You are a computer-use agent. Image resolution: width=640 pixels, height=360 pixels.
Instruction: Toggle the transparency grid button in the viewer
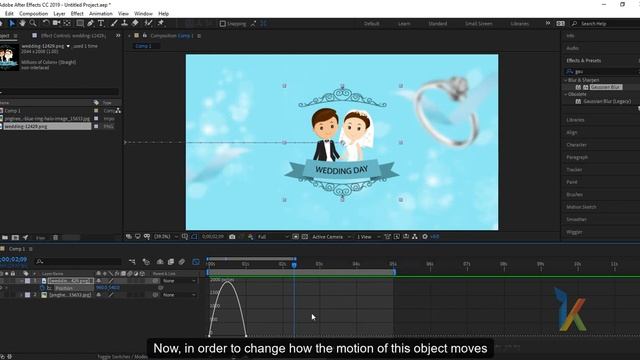(304, 237)
